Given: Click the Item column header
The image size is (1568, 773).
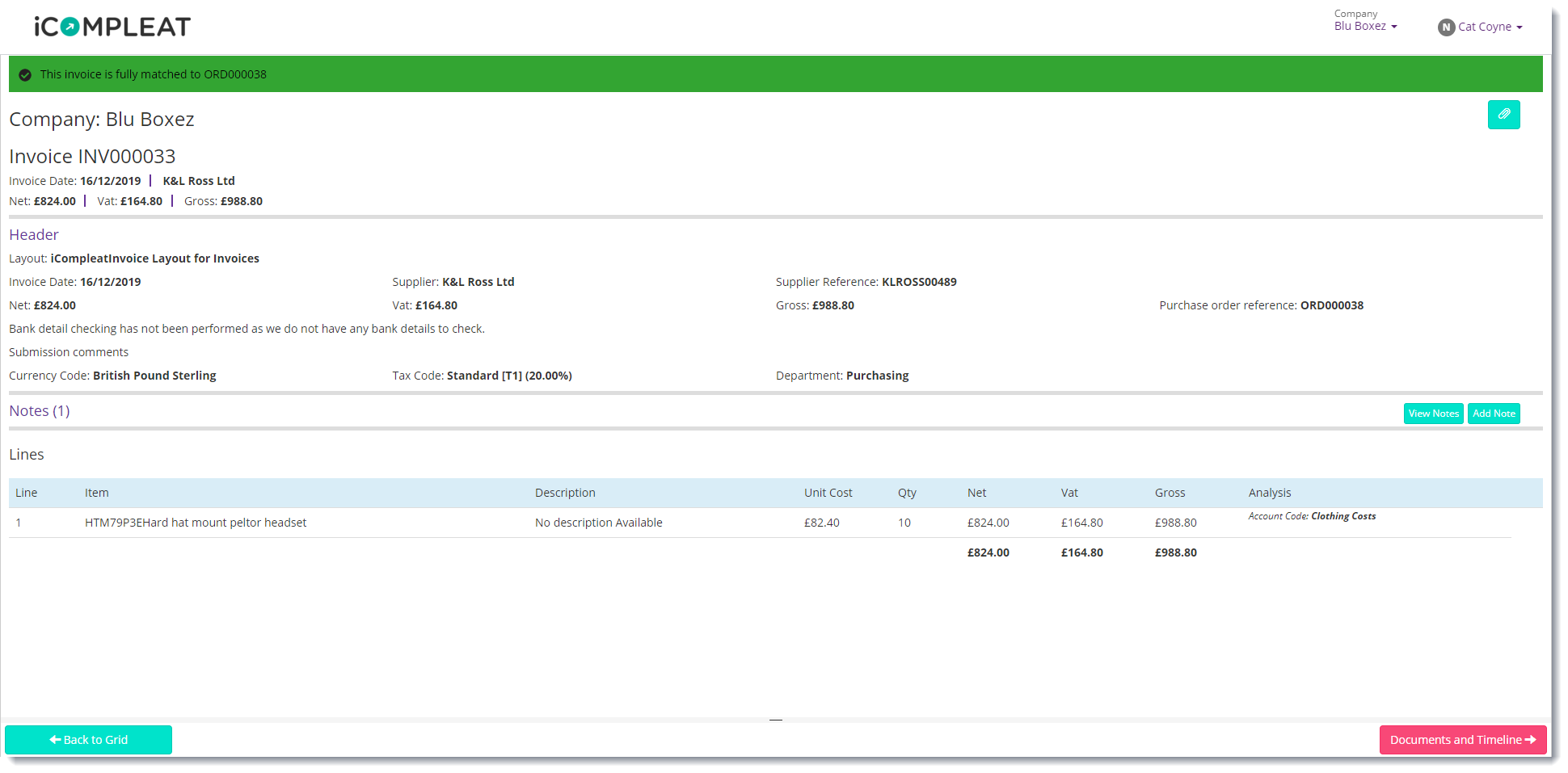Looking at the screenshot, I should [x=97, y=493].
